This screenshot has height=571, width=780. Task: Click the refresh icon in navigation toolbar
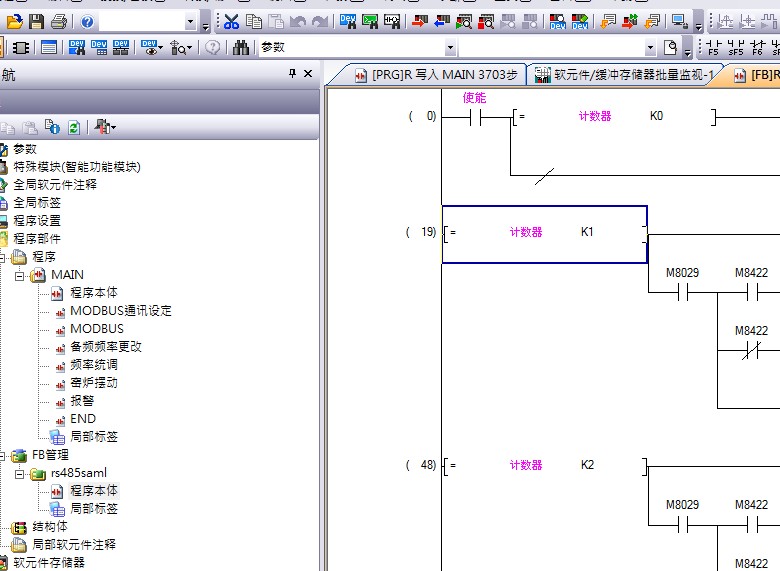(x=74, y=127)
